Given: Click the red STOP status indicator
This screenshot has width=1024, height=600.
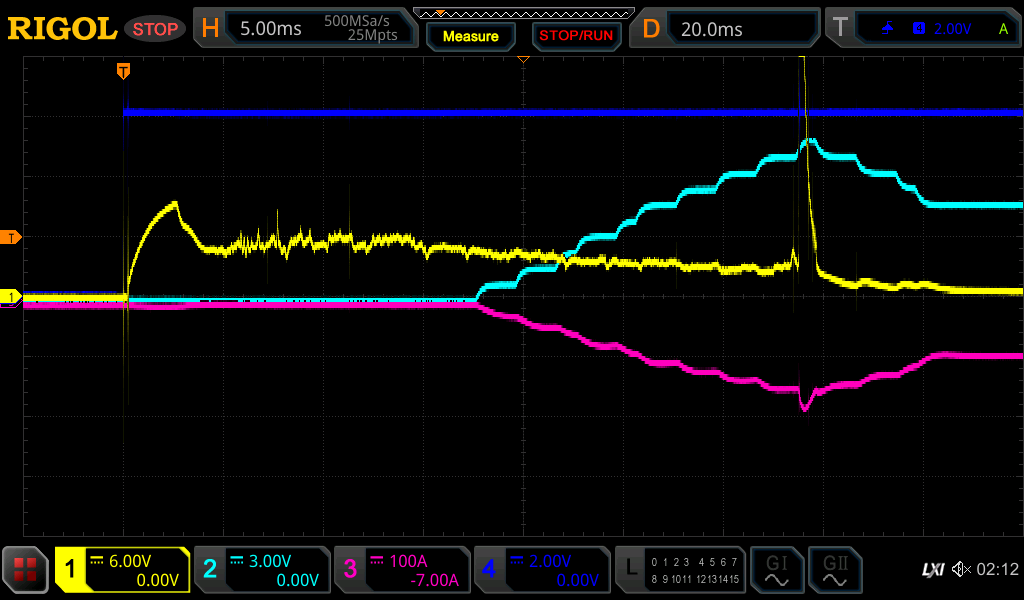Looking at the screenshot, I should click(x=155, y=29).
